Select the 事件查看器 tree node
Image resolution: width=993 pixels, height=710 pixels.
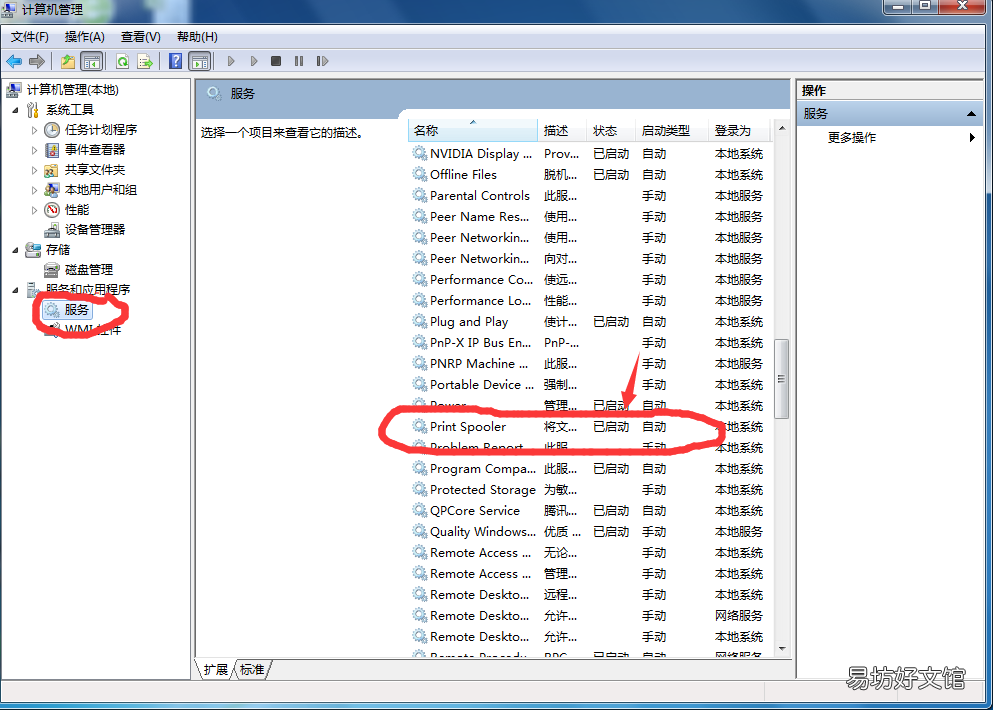[95, 150]
